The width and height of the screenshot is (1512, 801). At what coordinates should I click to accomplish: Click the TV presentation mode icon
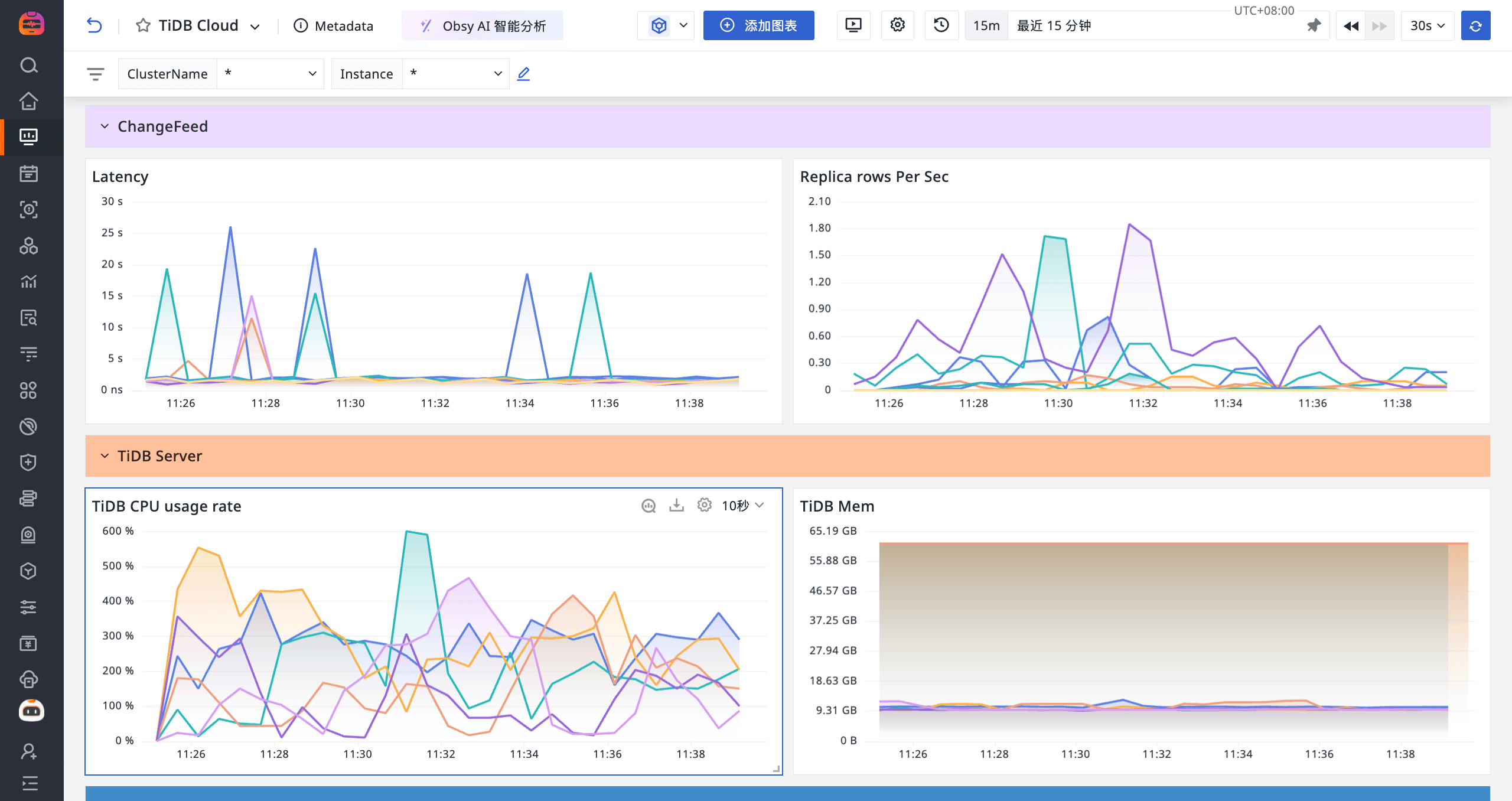pos(853,25)
